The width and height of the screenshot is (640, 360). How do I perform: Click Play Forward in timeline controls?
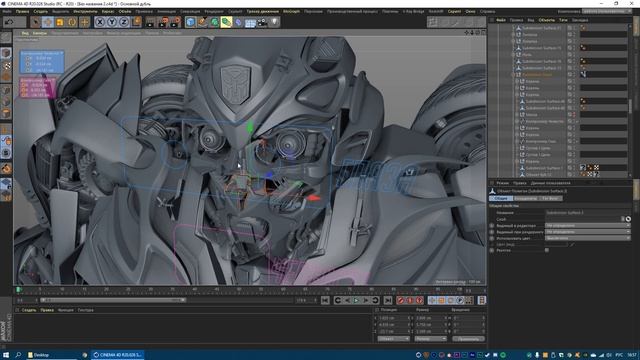coord(356,300)
